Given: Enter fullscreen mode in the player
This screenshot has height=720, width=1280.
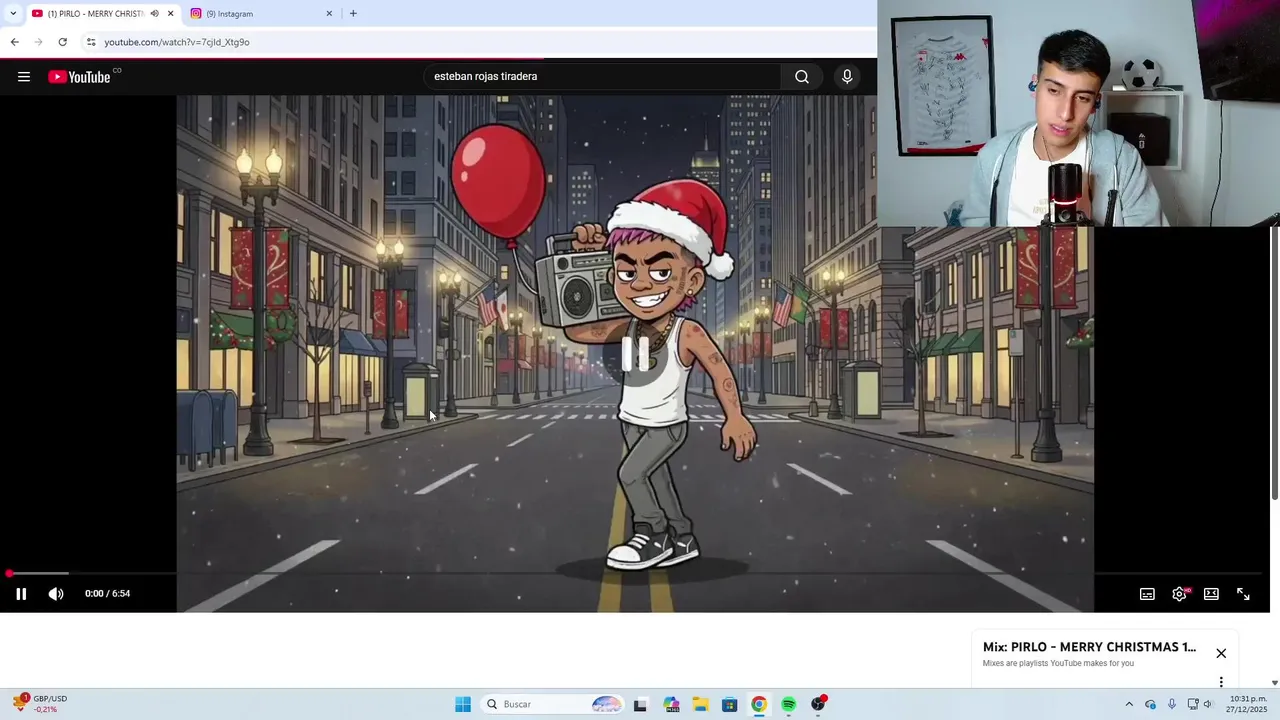Looking at the screenshot, I should click(1243, 594).
